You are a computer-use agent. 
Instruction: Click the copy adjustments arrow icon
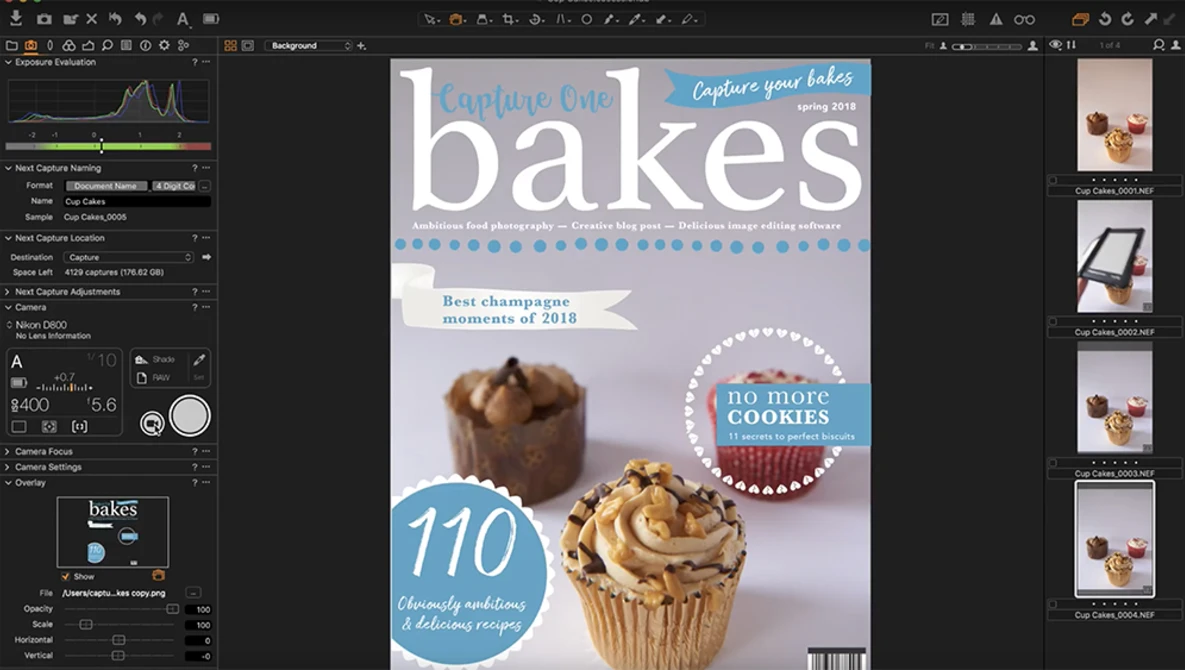1151,20
